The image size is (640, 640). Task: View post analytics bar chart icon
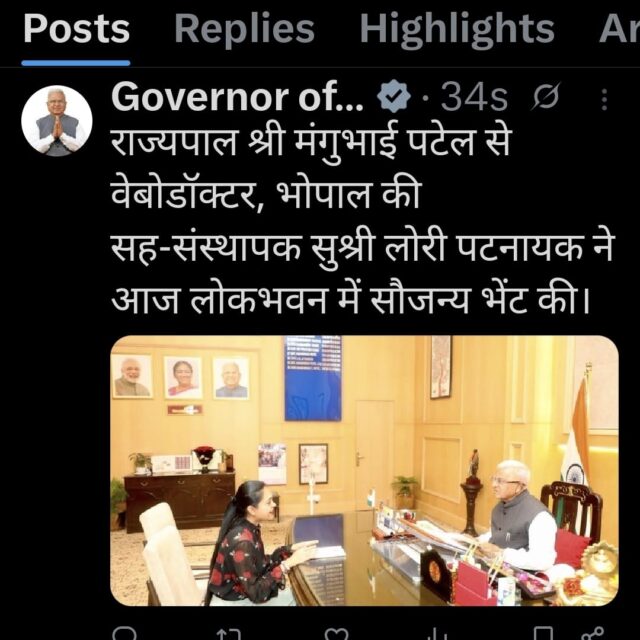point(436,634)
